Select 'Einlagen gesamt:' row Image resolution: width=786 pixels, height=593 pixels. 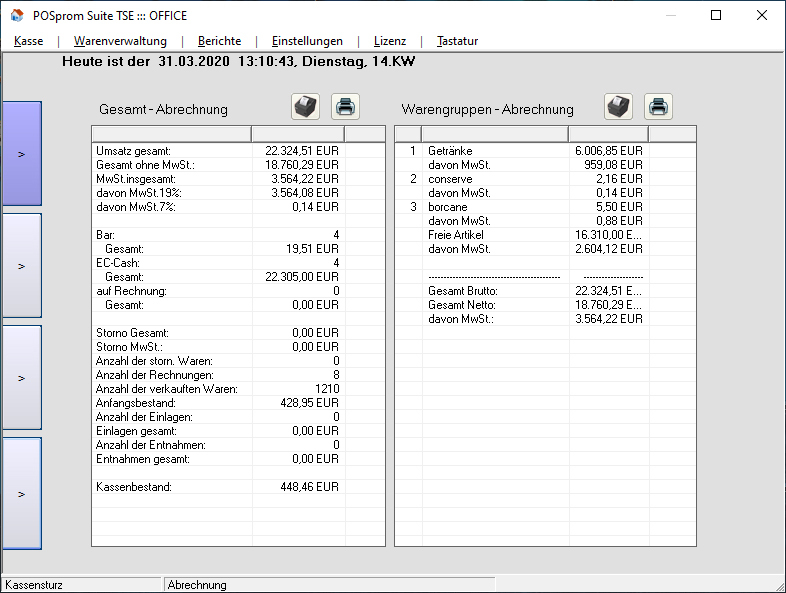coord(239,431)
